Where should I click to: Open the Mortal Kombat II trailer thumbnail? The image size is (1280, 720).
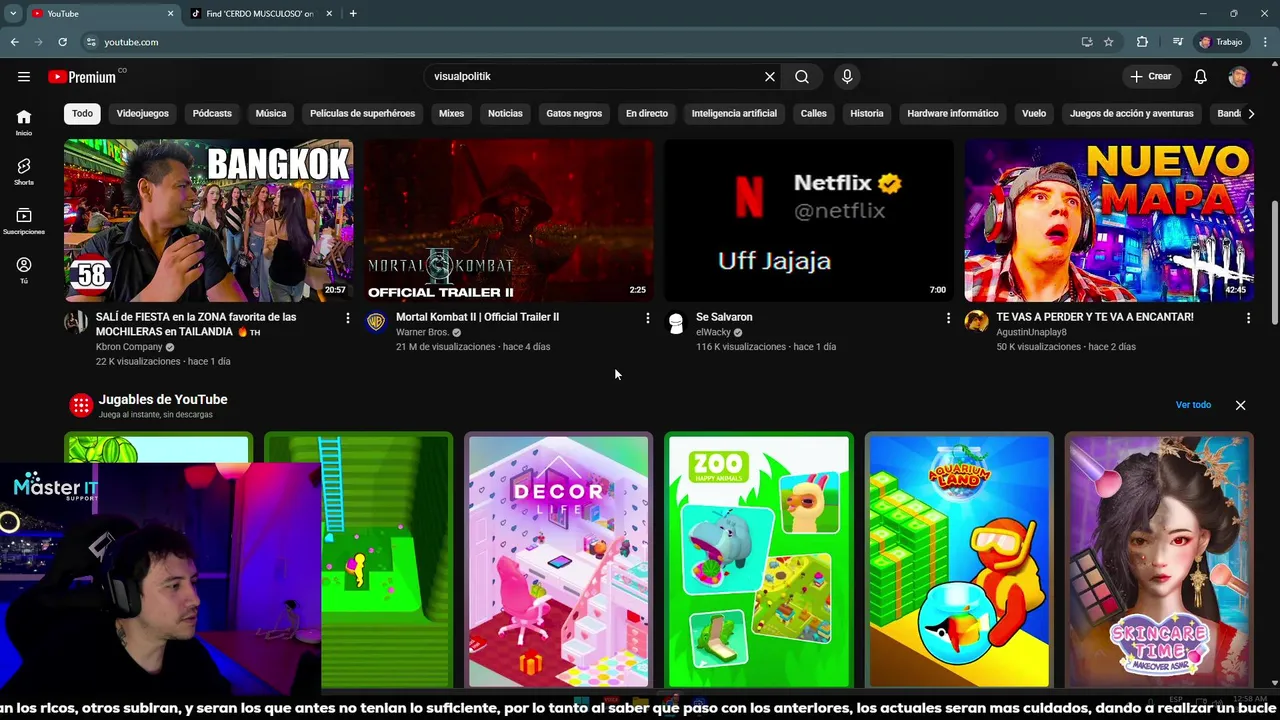click(509, 220)
